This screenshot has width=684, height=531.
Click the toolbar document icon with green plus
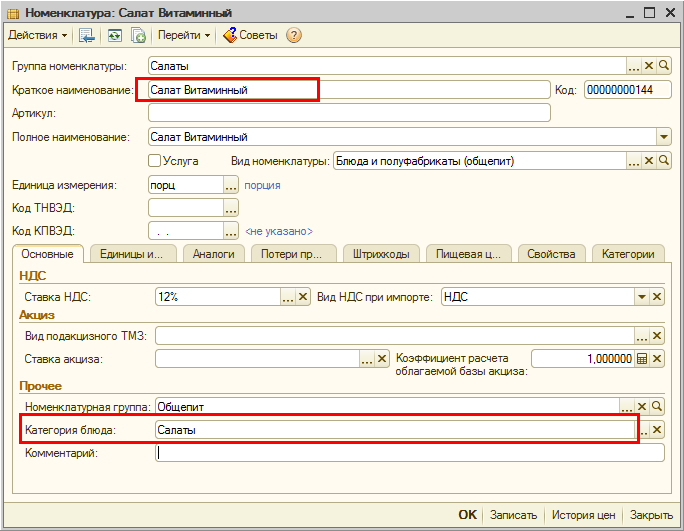(139, 35)
